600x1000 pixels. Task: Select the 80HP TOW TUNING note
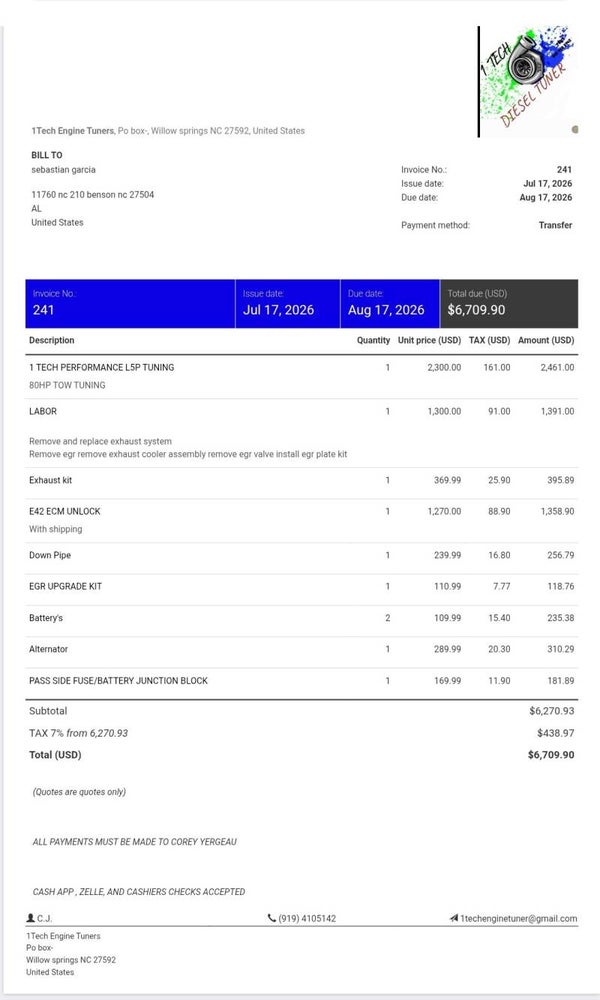pyautogui.click(x=67, y=385)
